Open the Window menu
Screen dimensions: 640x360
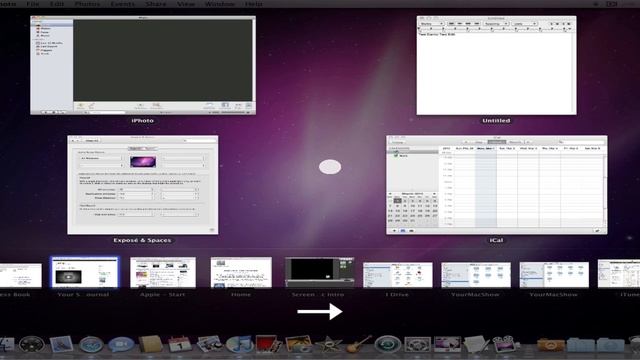click(219, 4)
